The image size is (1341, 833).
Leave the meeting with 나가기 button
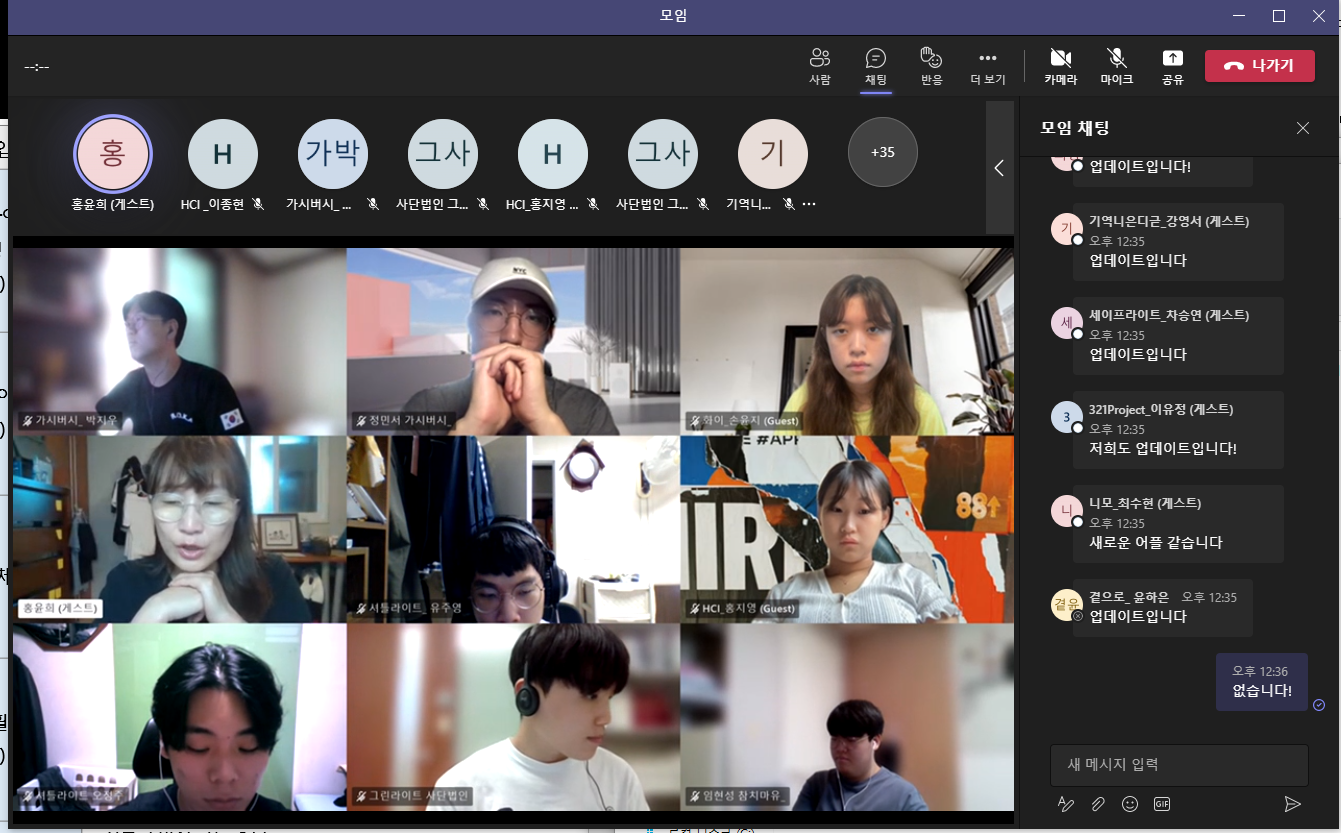point(1259,66)
